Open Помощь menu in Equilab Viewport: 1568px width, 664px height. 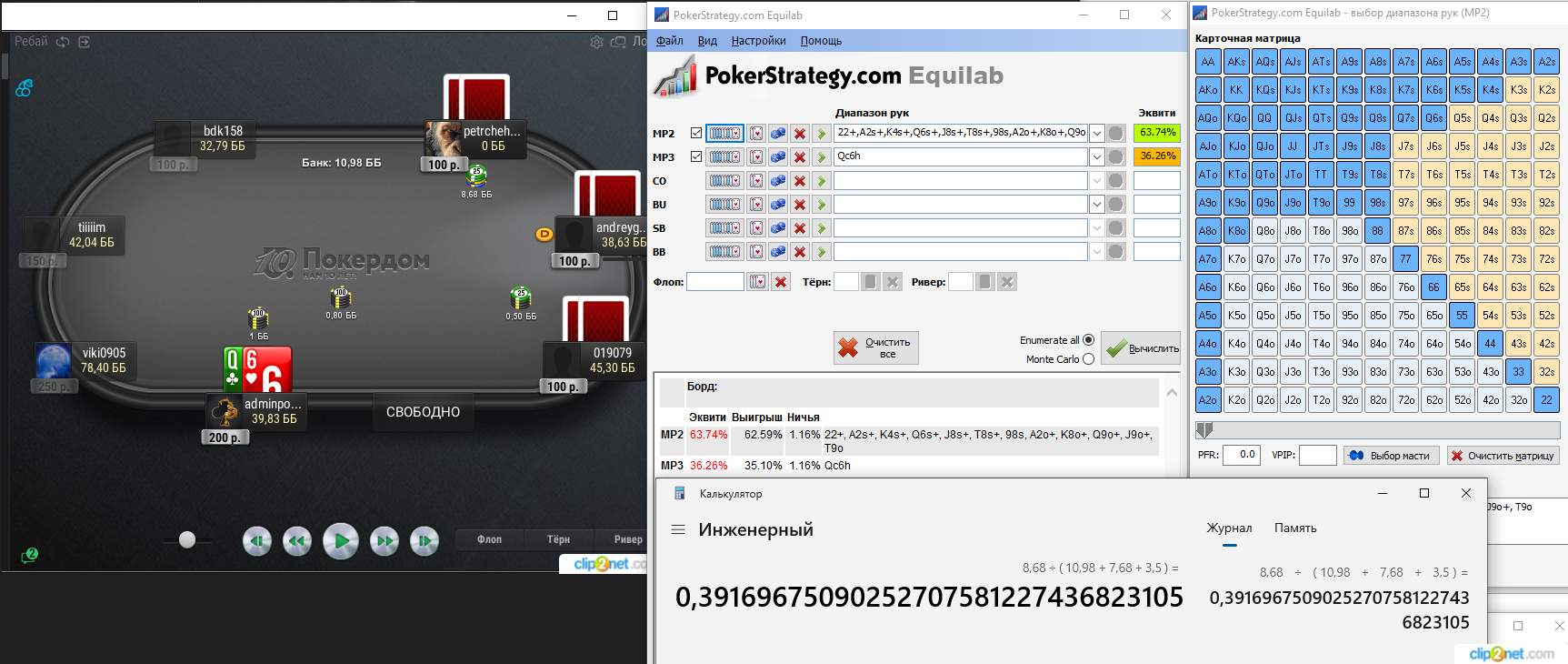click(821, 41)
